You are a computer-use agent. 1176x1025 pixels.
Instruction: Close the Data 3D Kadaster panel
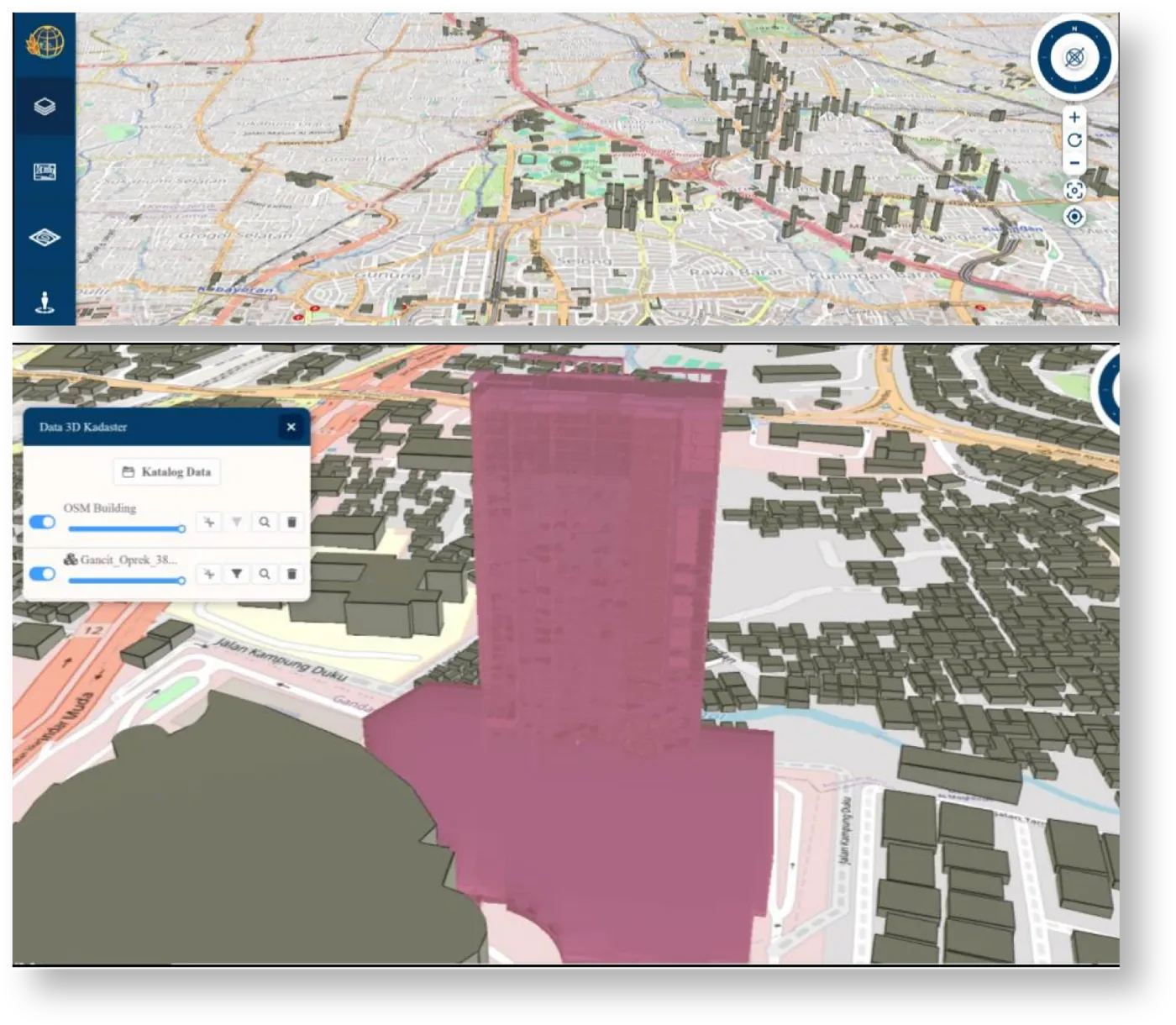pyautogui.click(x=291, y=427)
